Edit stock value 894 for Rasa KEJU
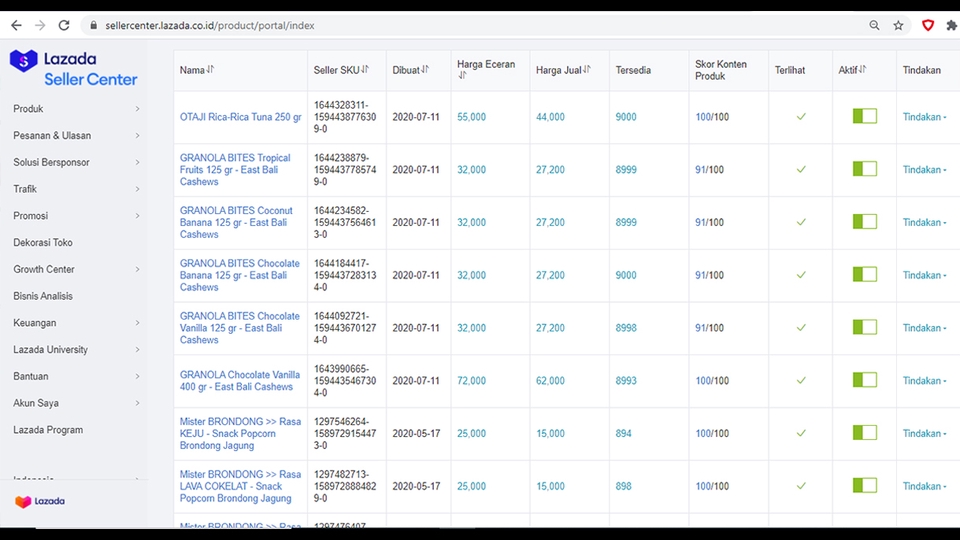The height and width of the screenshot is (540, 960). pyautogui.click(x=623, y=433)
